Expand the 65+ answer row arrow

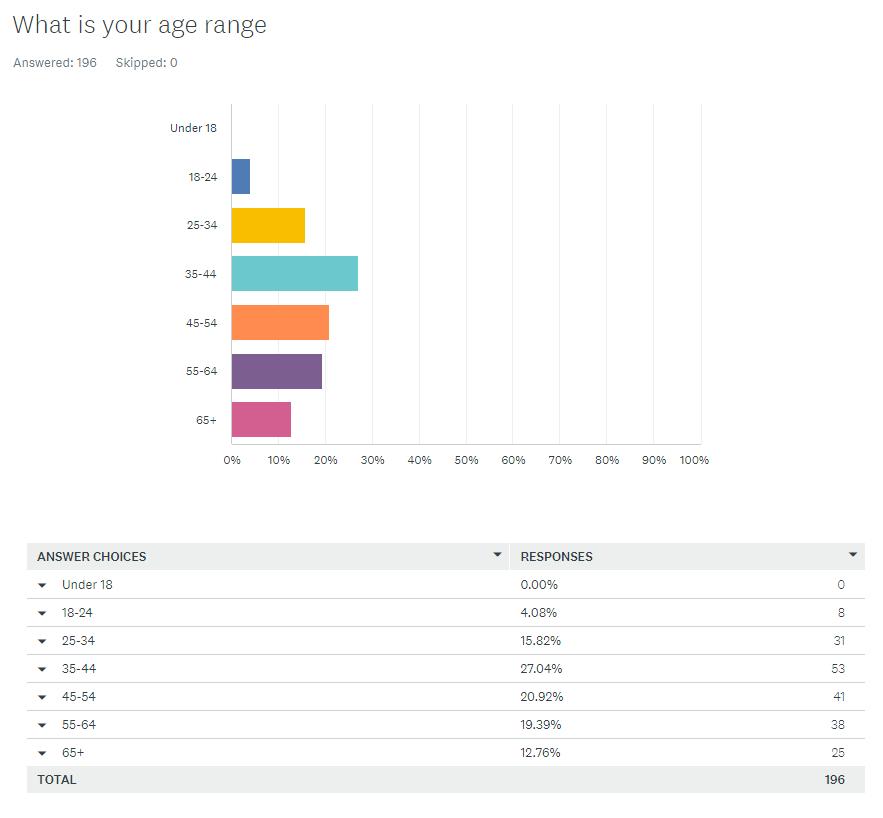[x=43, y=753]
